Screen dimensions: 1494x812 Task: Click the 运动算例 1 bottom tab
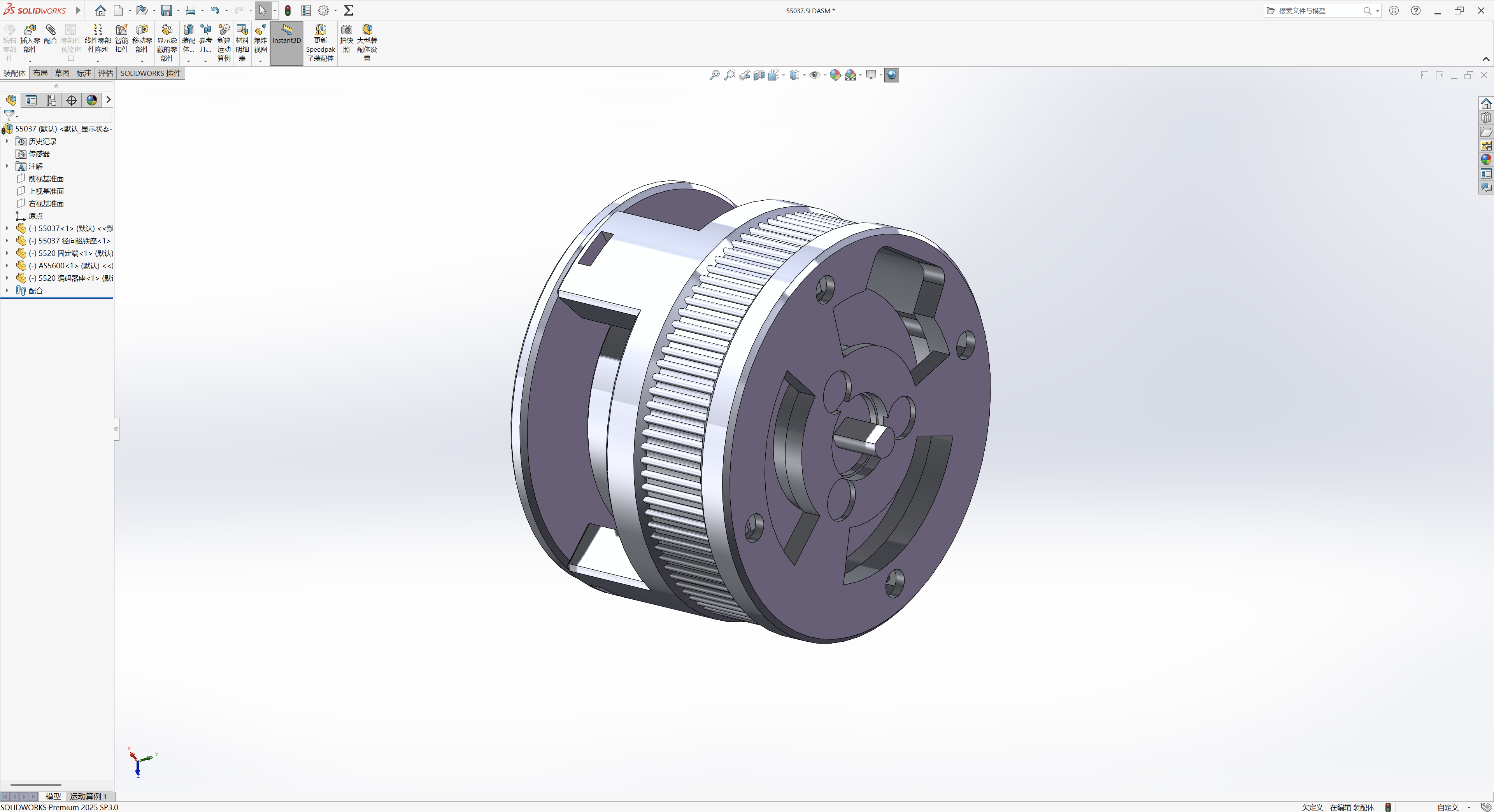pos(88,796)
